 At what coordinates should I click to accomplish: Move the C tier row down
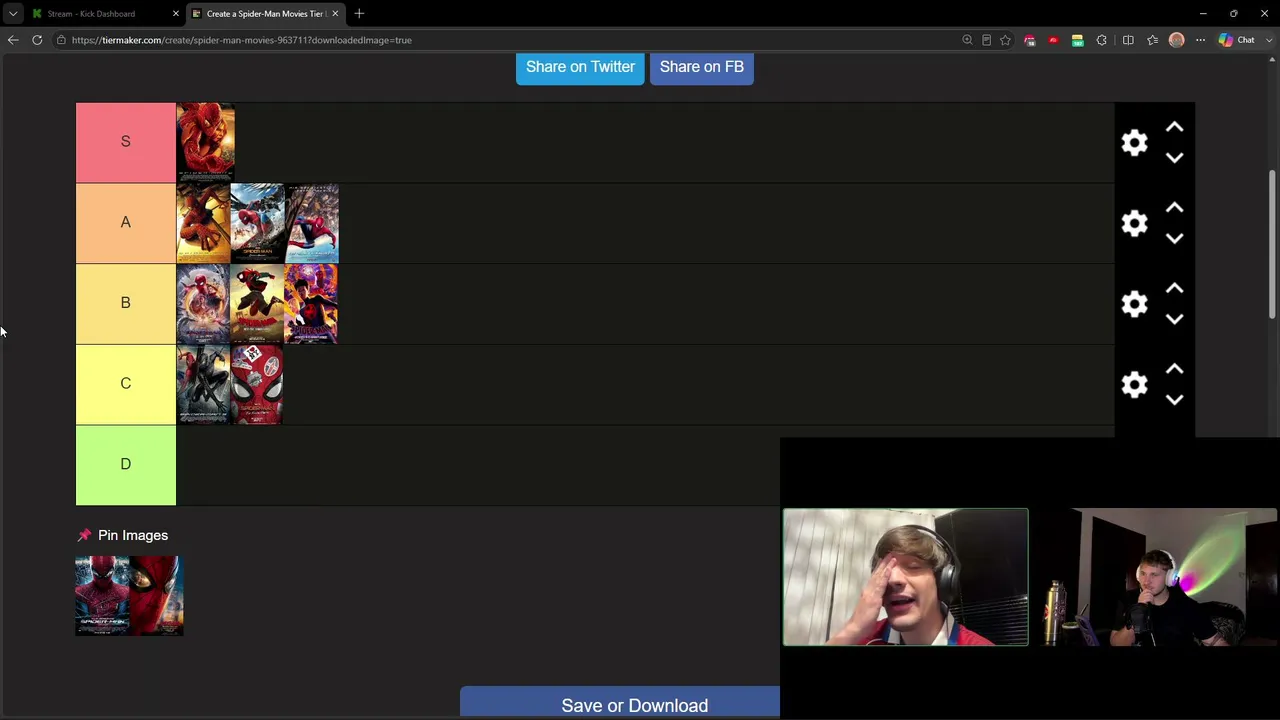point(1174,400)
